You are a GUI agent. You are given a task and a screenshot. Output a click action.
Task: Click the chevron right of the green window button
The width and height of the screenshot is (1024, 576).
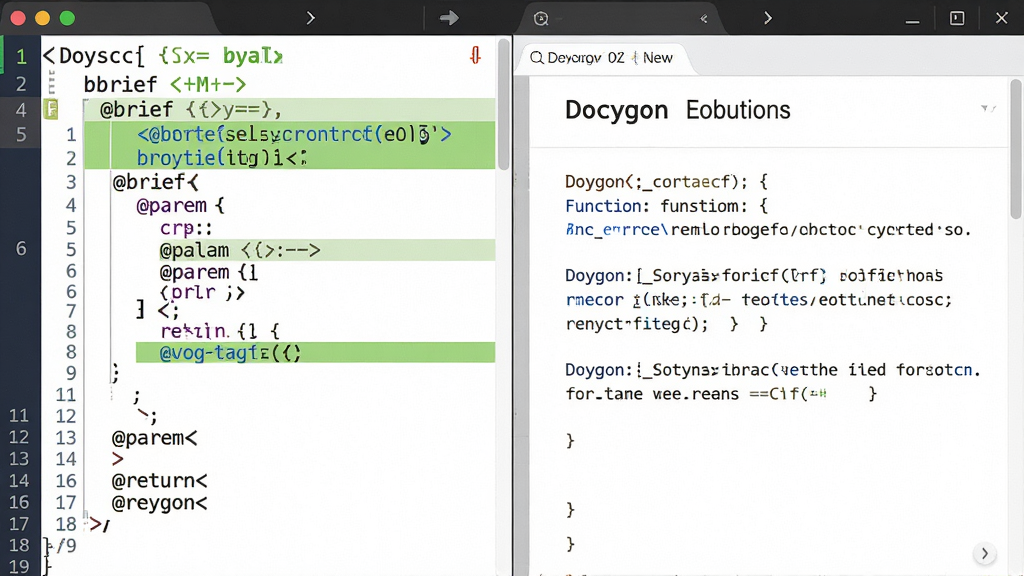pos(311,18)
